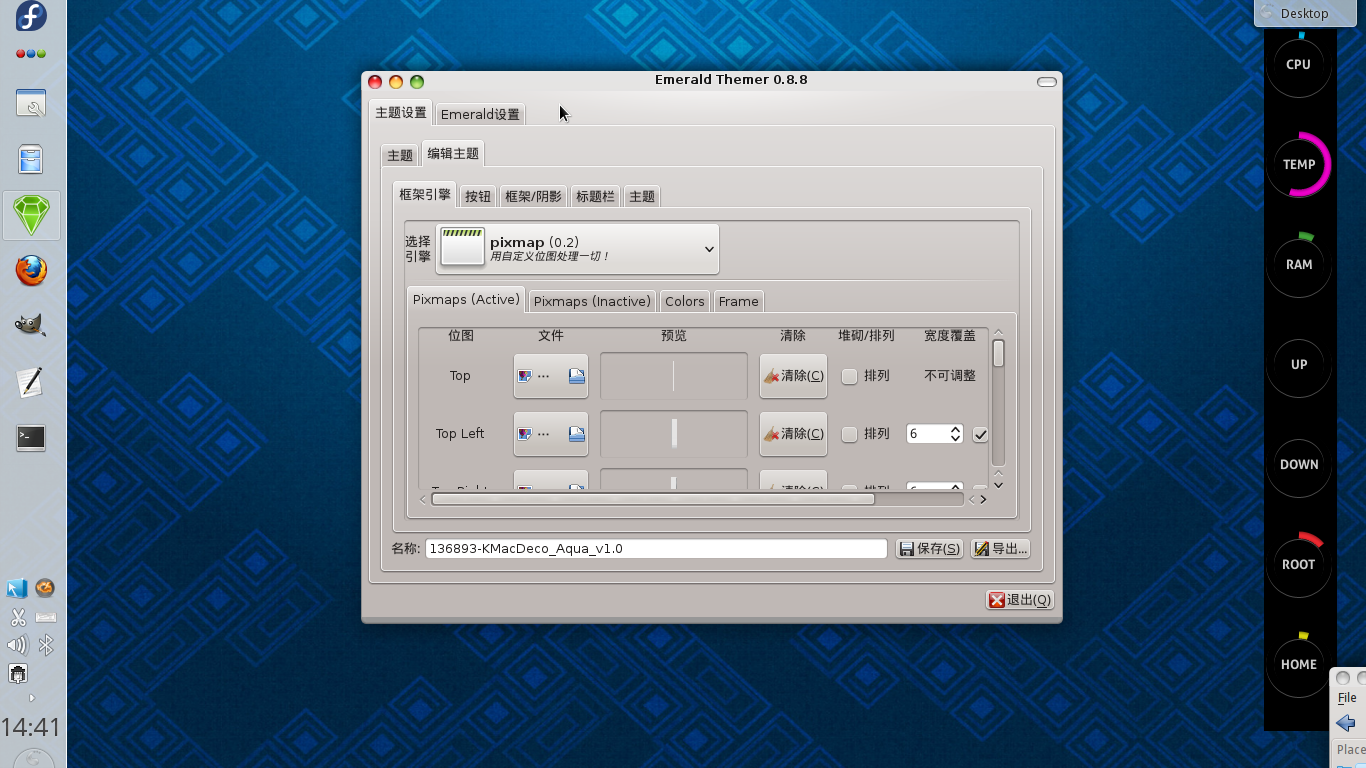Open the Colors tab
This screenshot has width=1366, height=768.
685,301
